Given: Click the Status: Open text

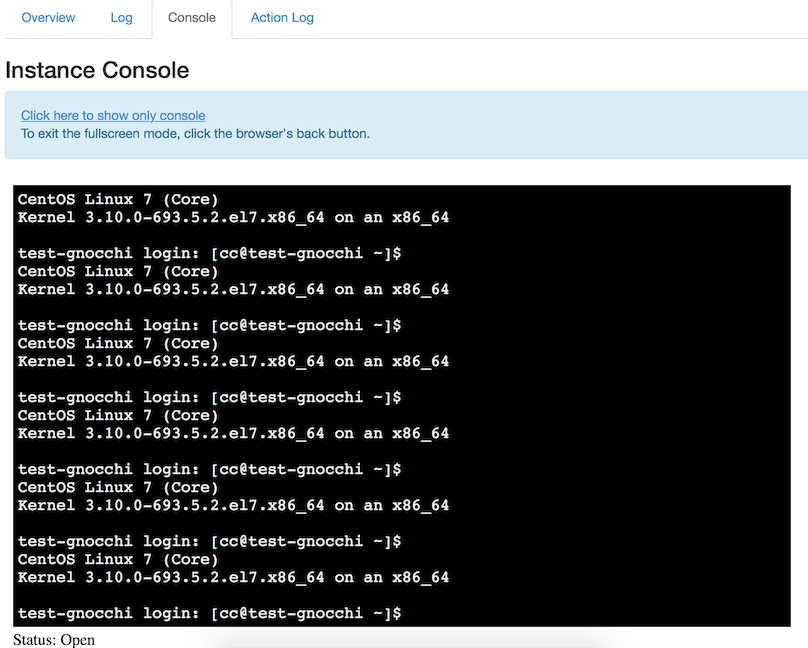Looking at the screenshot, I should (54, 640).
